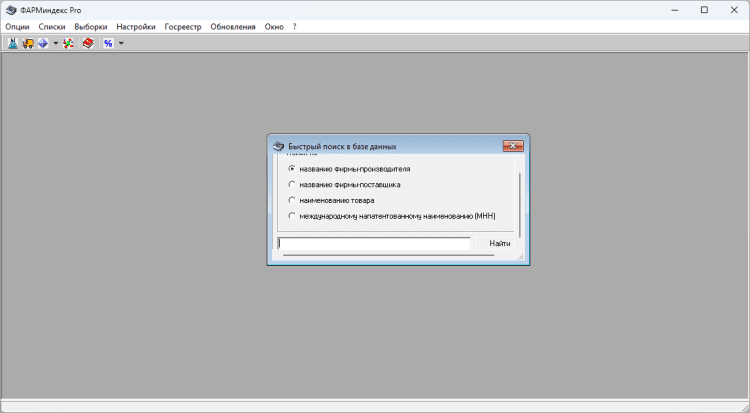
Task: Maximize the ФАРМиндекс Pro window
Action: point(704,10)
